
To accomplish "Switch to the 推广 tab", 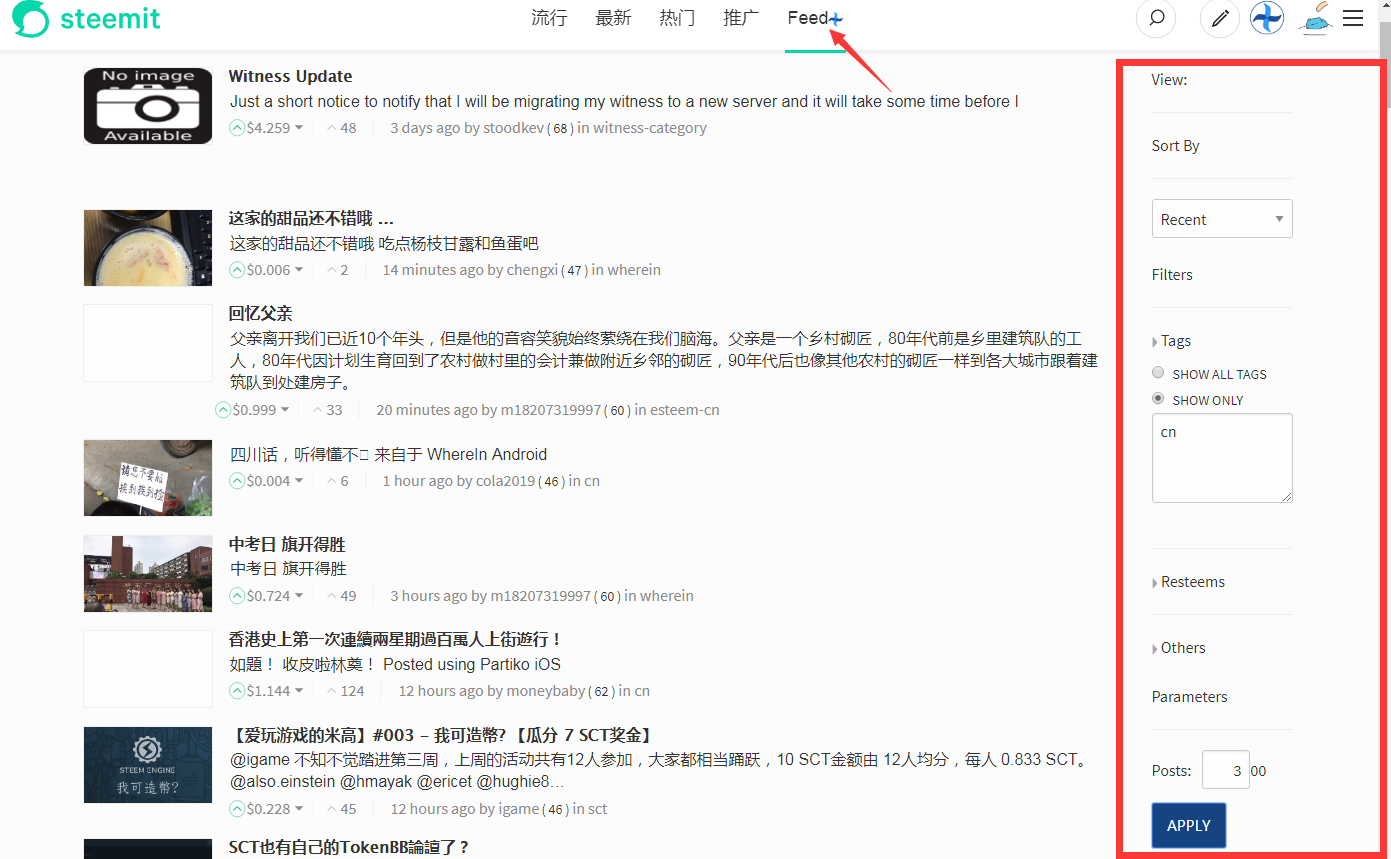I will 741,18.
